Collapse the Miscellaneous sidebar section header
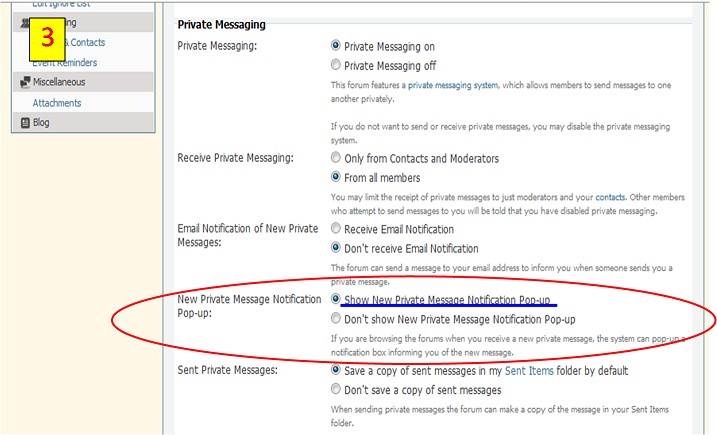Image resolution: width=717 pixels, height=435 pixels. pos(59,82)
